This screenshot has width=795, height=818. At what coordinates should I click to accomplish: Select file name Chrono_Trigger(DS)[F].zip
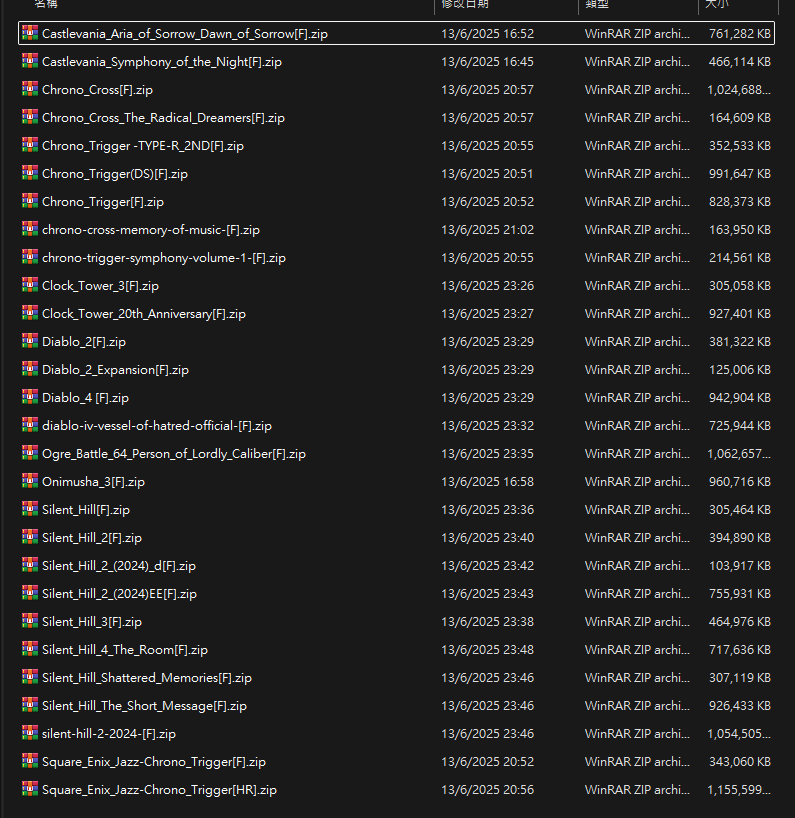[115, 174]
